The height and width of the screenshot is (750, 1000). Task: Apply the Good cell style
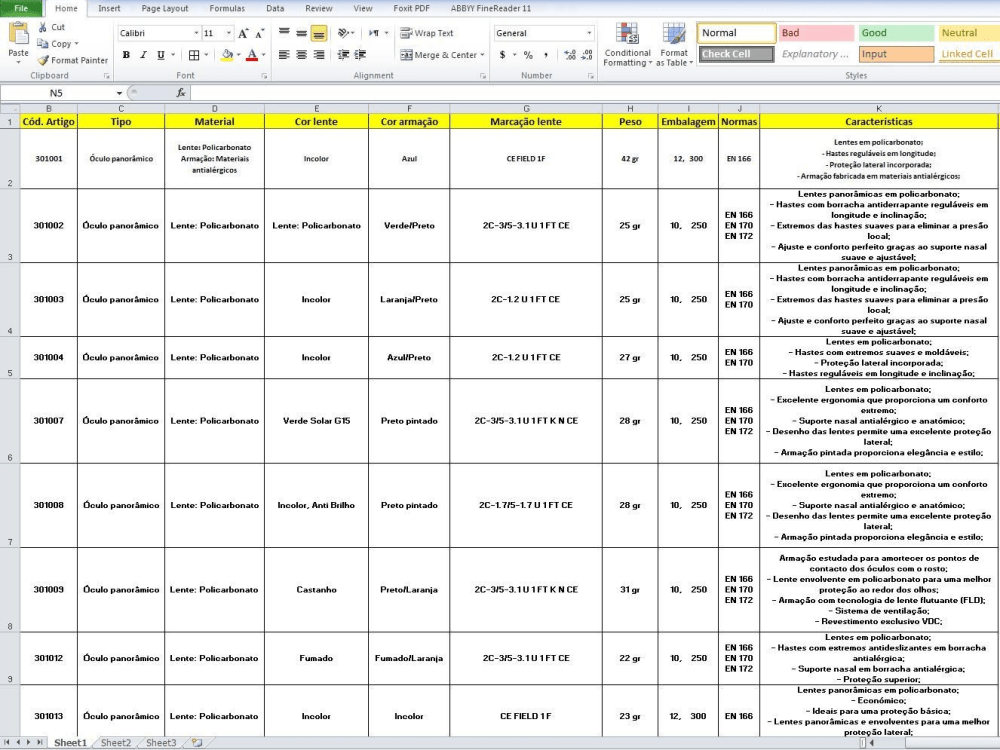click(x=896, y=33)
